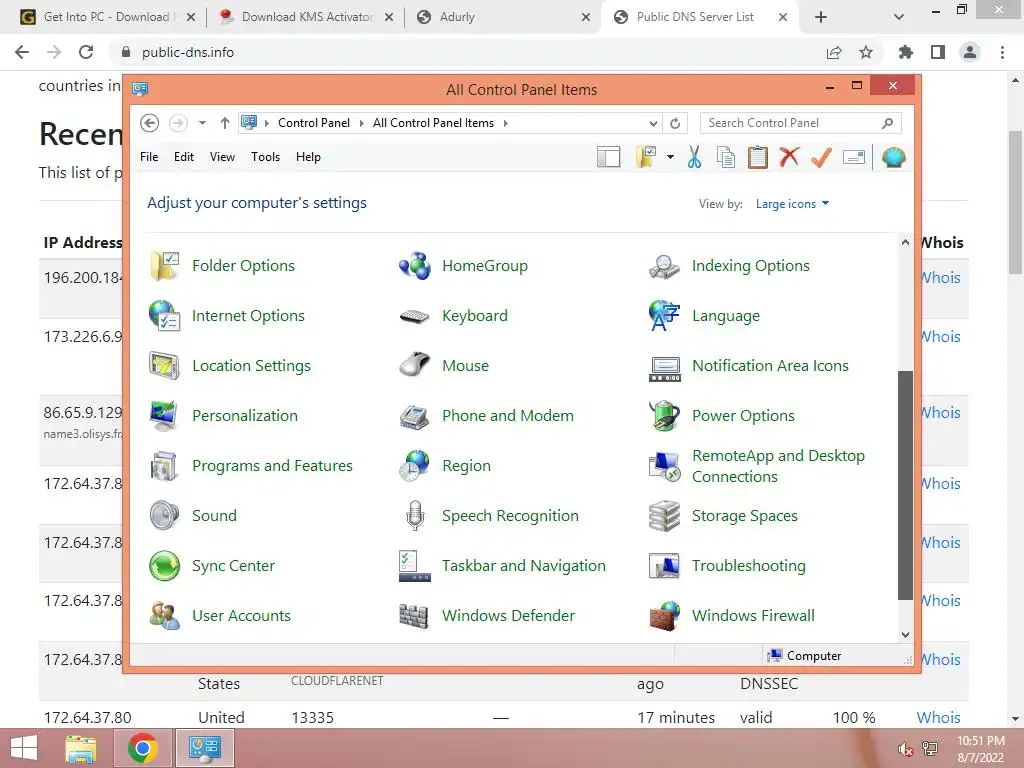Click the Control Panel vertical scrollbar thumb

pos(905,485)
